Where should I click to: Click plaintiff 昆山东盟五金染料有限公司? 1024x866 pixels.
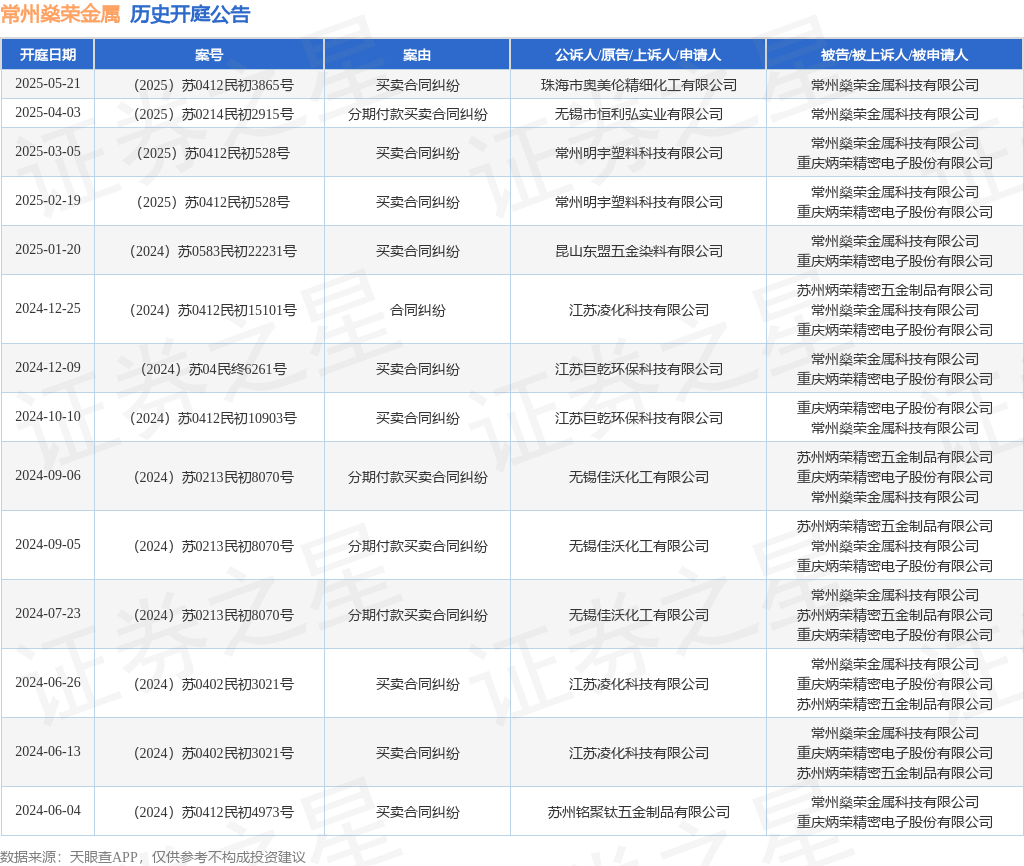(x=639, y=251)
